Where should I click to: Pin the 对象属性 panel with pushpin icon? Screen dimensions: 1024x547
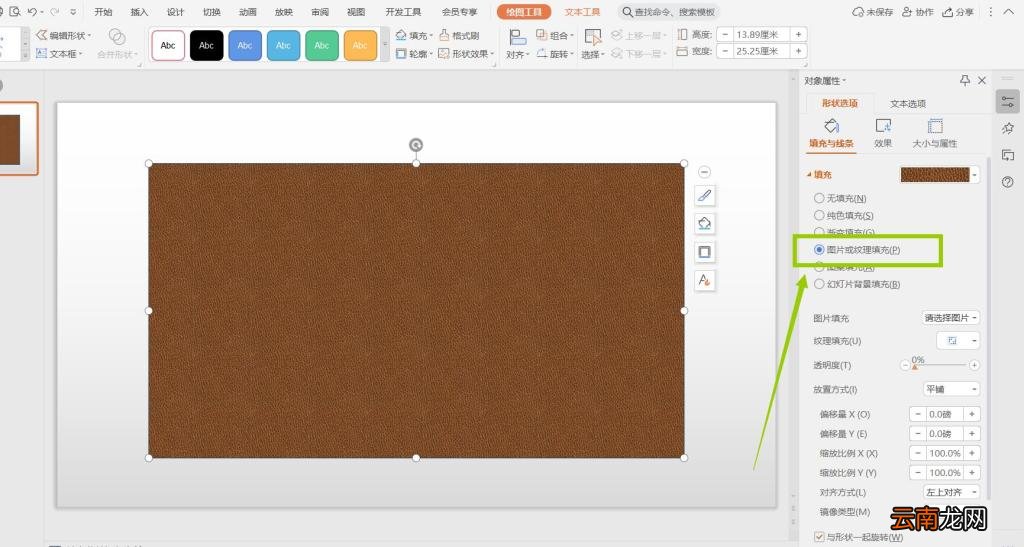pyautogui.click(x=965, y=80)
